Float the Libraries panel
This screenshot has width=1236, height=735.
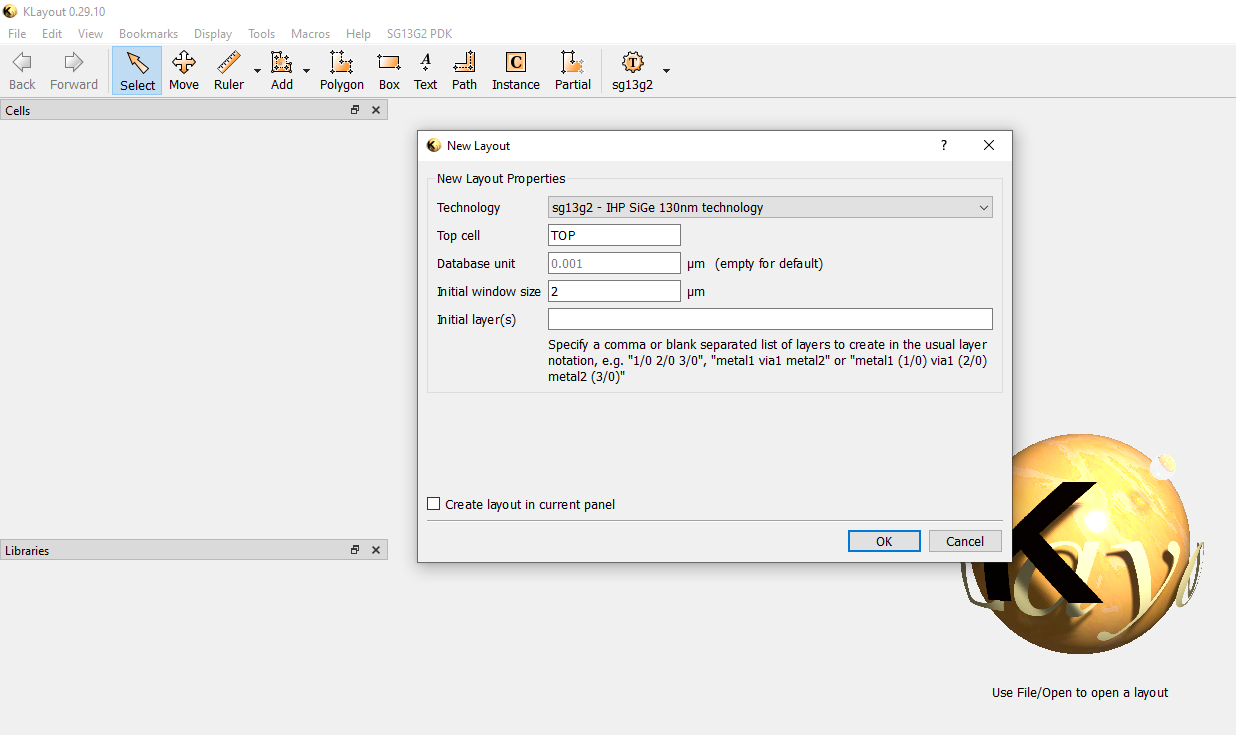355,550
